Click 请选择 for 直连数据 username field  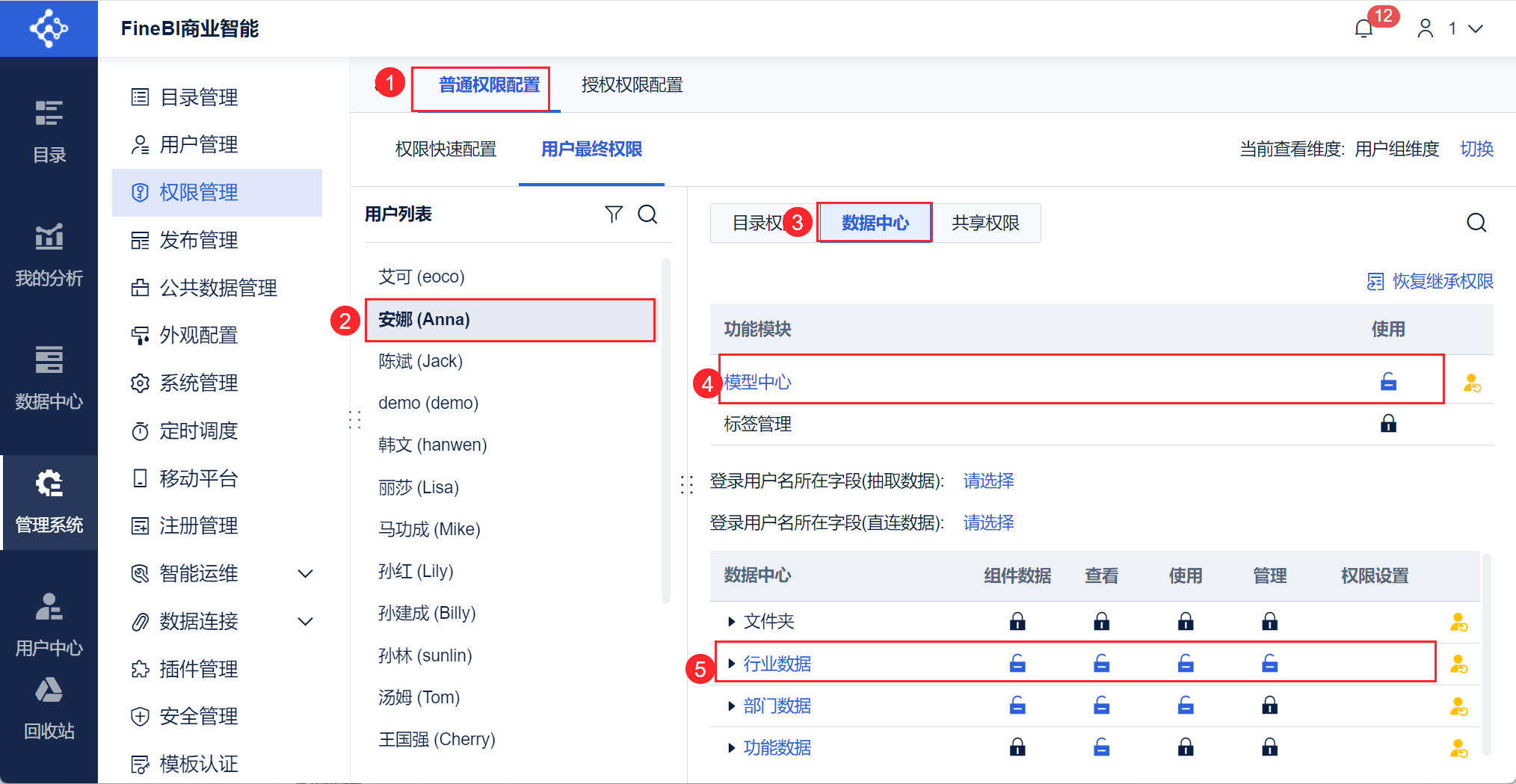coord(988,522)
